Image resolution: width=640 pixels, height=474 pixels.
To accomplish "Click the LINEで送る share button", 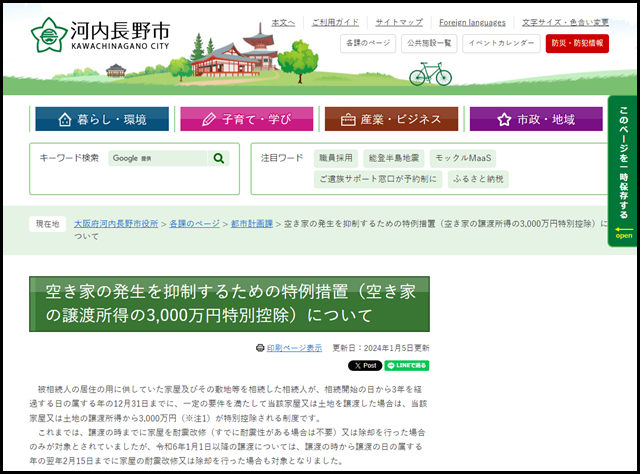I will tap(407, 365).
